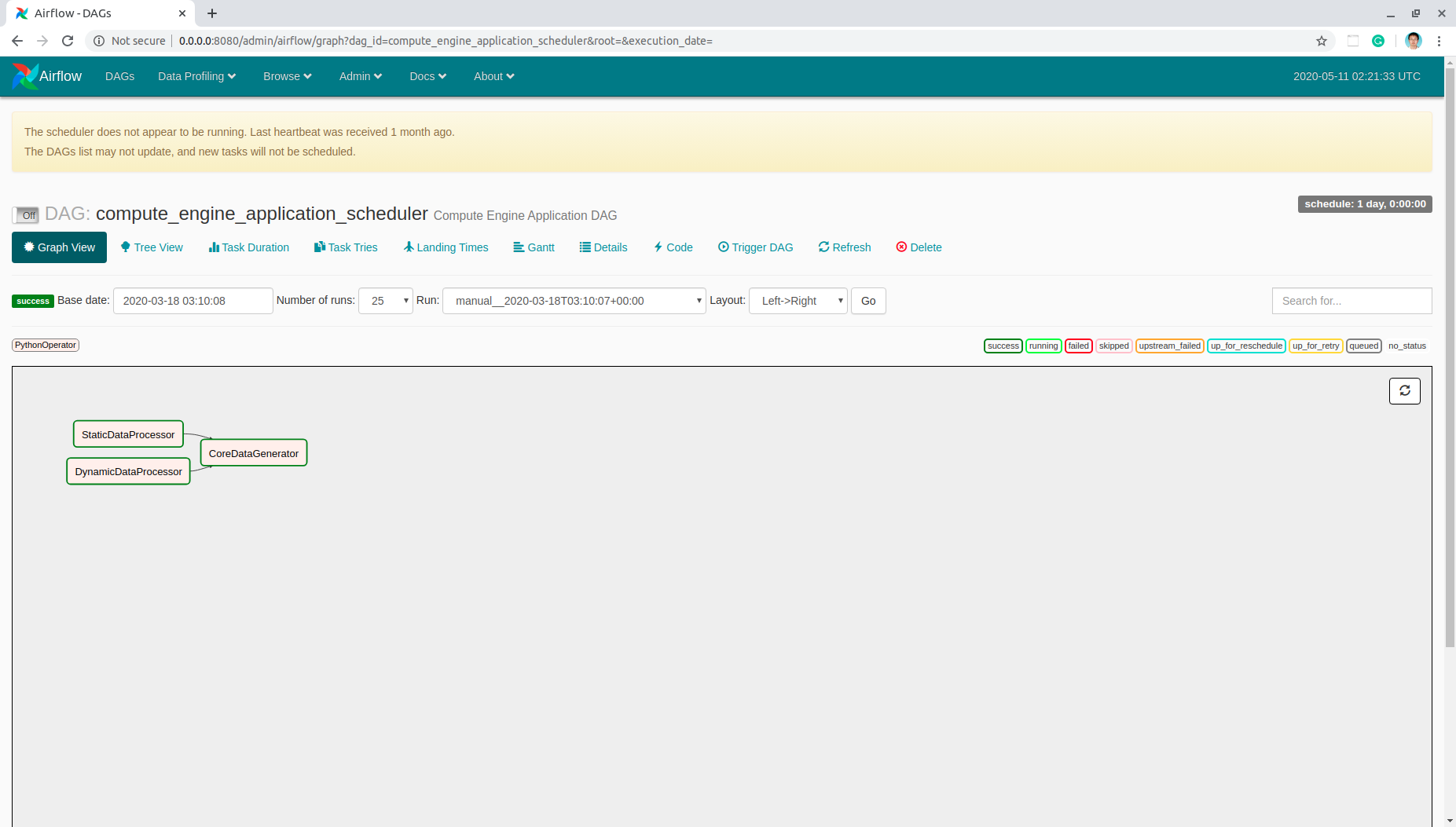Switch to Graph View tab

tap(59, 247)
